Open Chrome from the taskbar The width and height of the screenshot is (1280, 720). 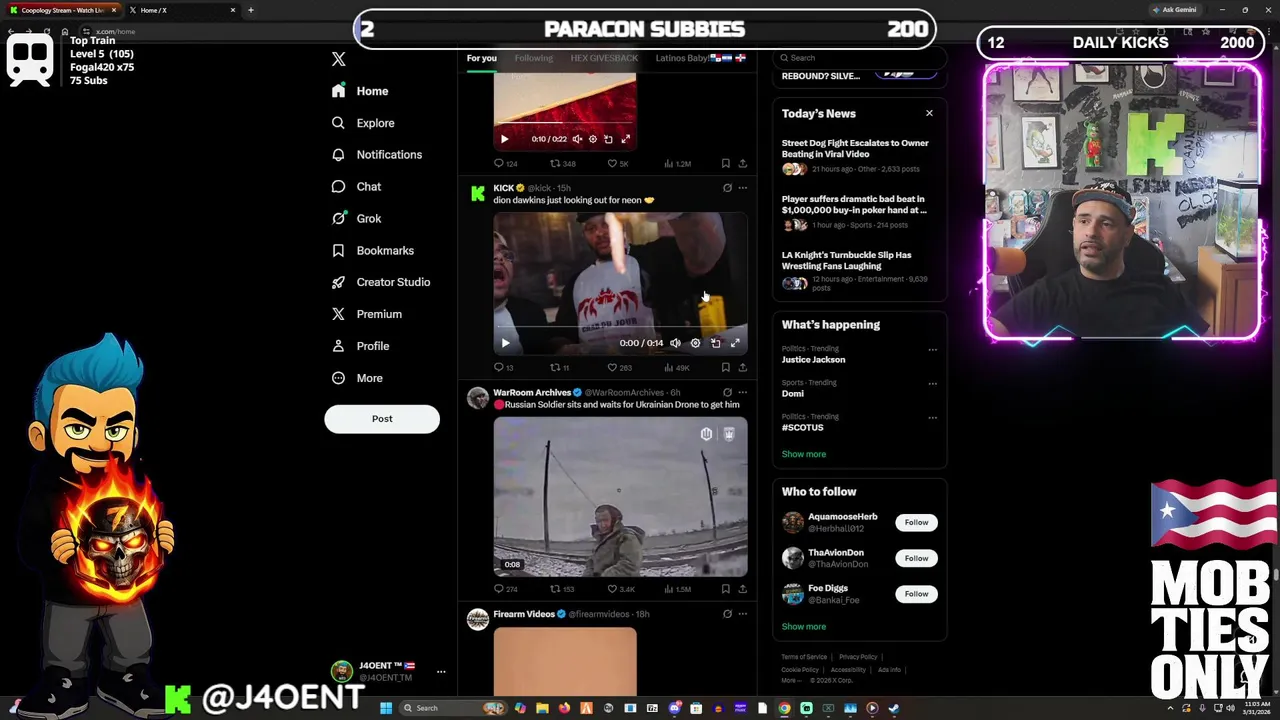click(x=784, y=708)
